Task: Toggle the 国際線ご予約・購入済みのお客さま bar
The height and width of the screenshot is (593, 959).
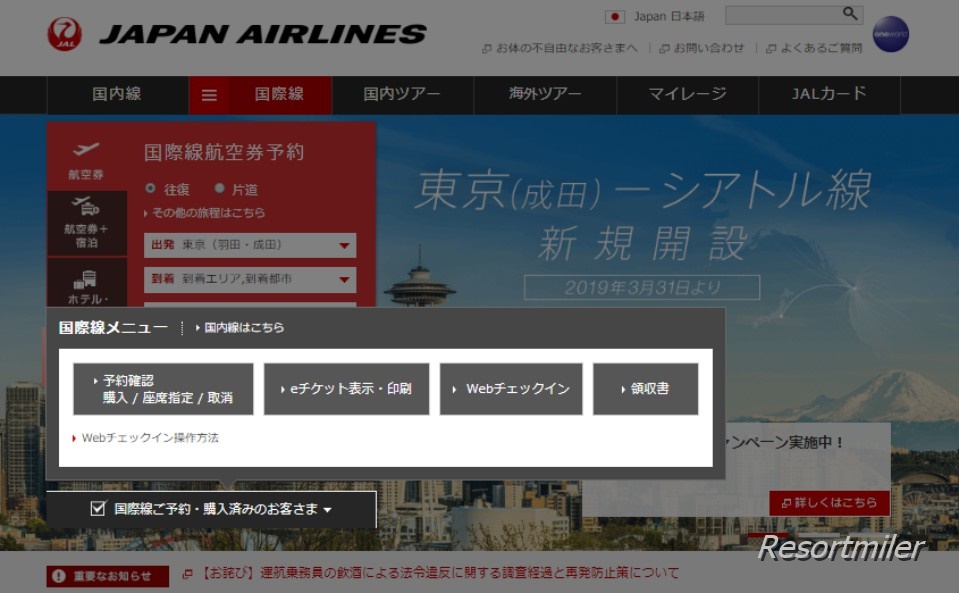Action: coord(211,509)
